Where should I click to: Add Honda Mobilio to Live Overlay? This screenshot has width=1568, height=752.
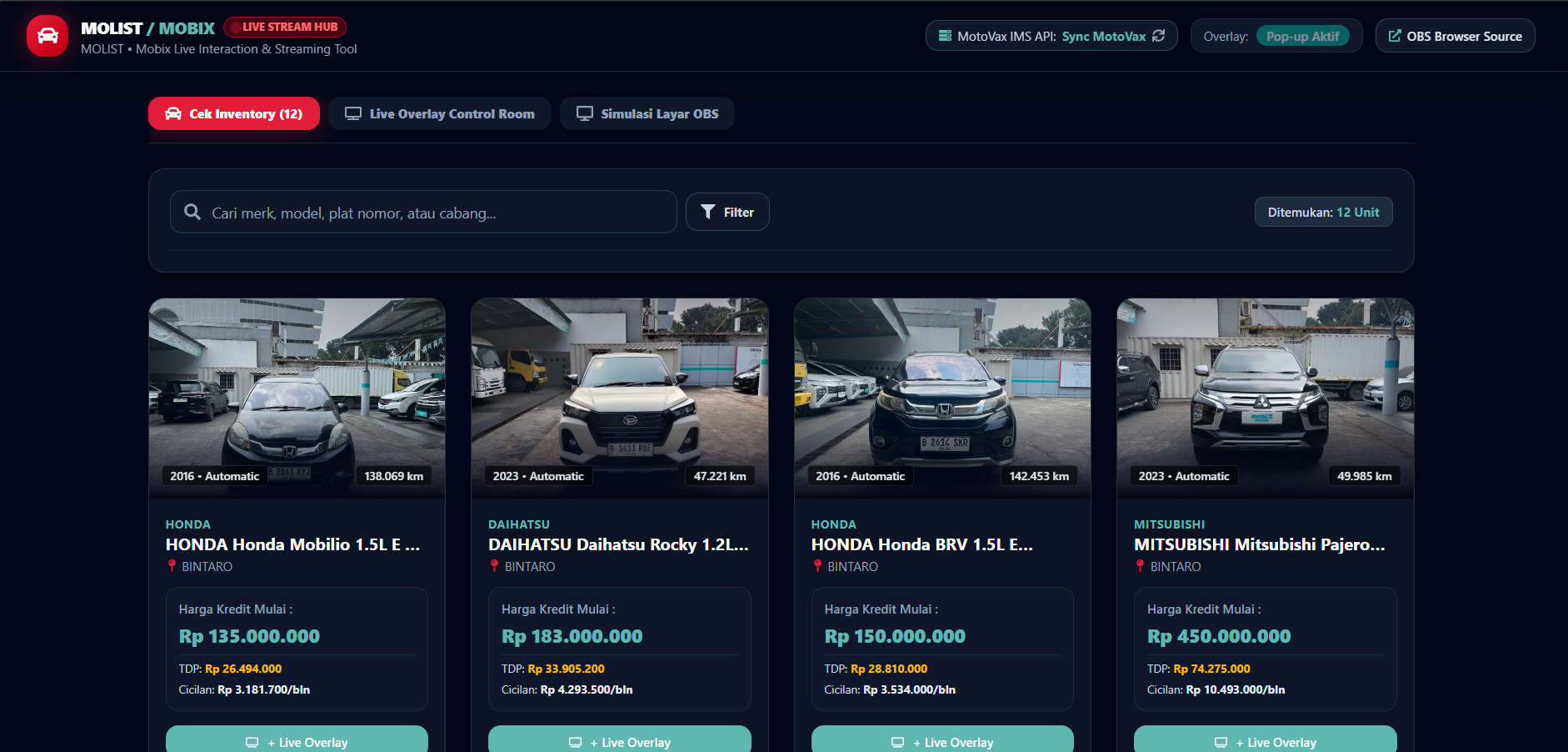point(297,739)
